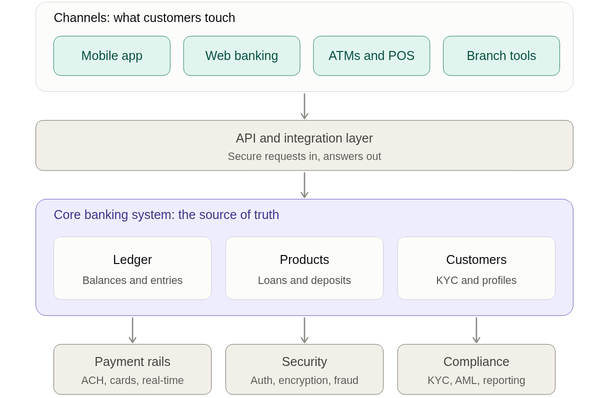Click the Security box
Image resolution: width=598 pixels, height=398 pixels.
point(304,369)
